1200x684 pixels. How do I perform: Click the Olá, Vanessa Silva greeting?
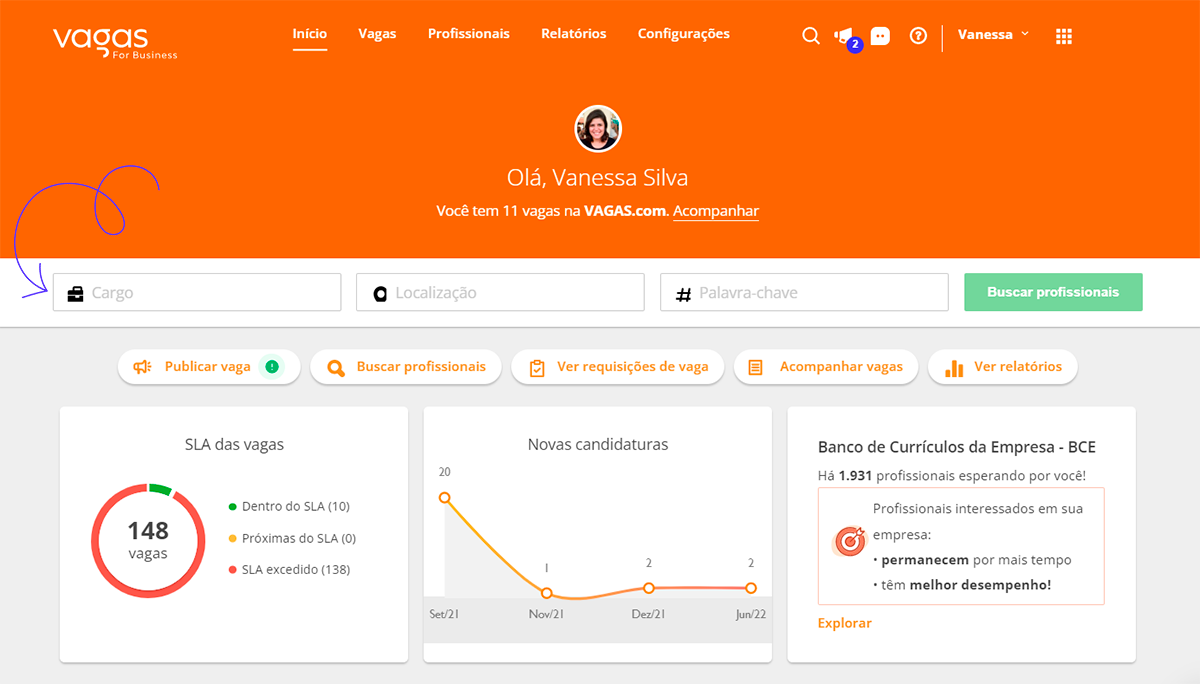click(598, 178)
